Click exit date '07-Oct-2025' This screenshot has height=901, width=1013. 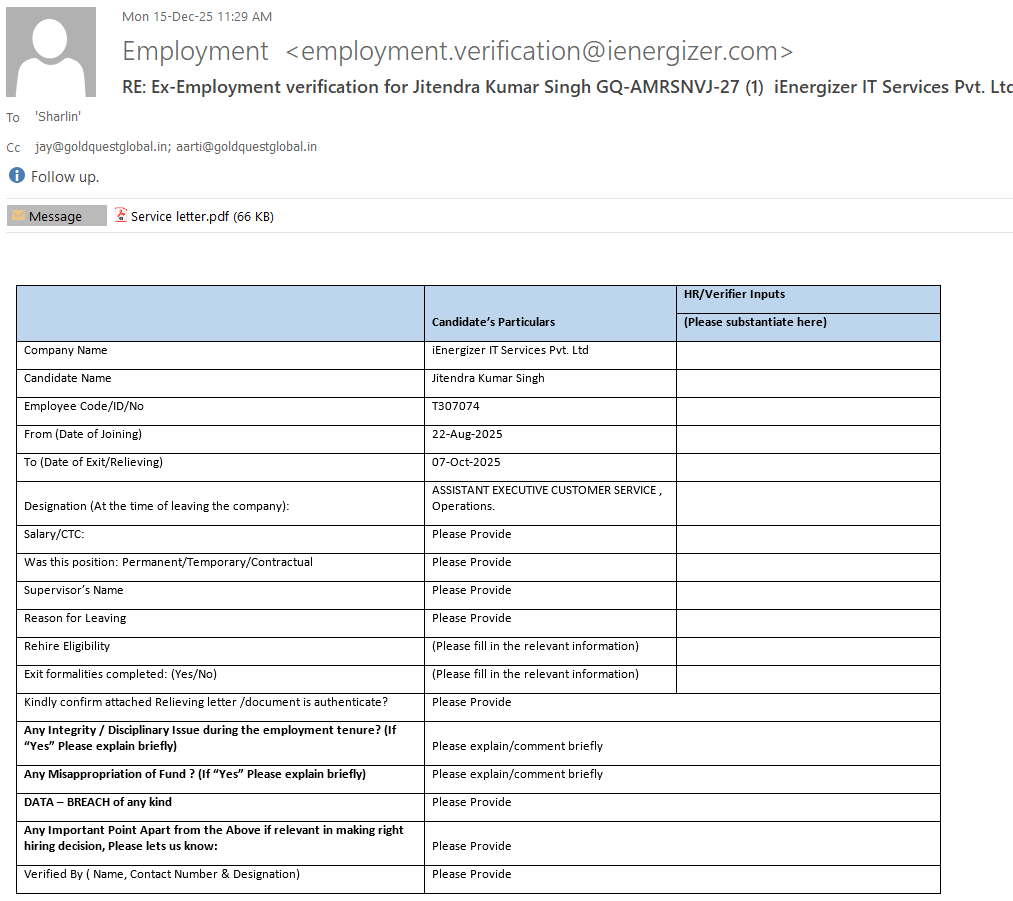pos(466,462)
